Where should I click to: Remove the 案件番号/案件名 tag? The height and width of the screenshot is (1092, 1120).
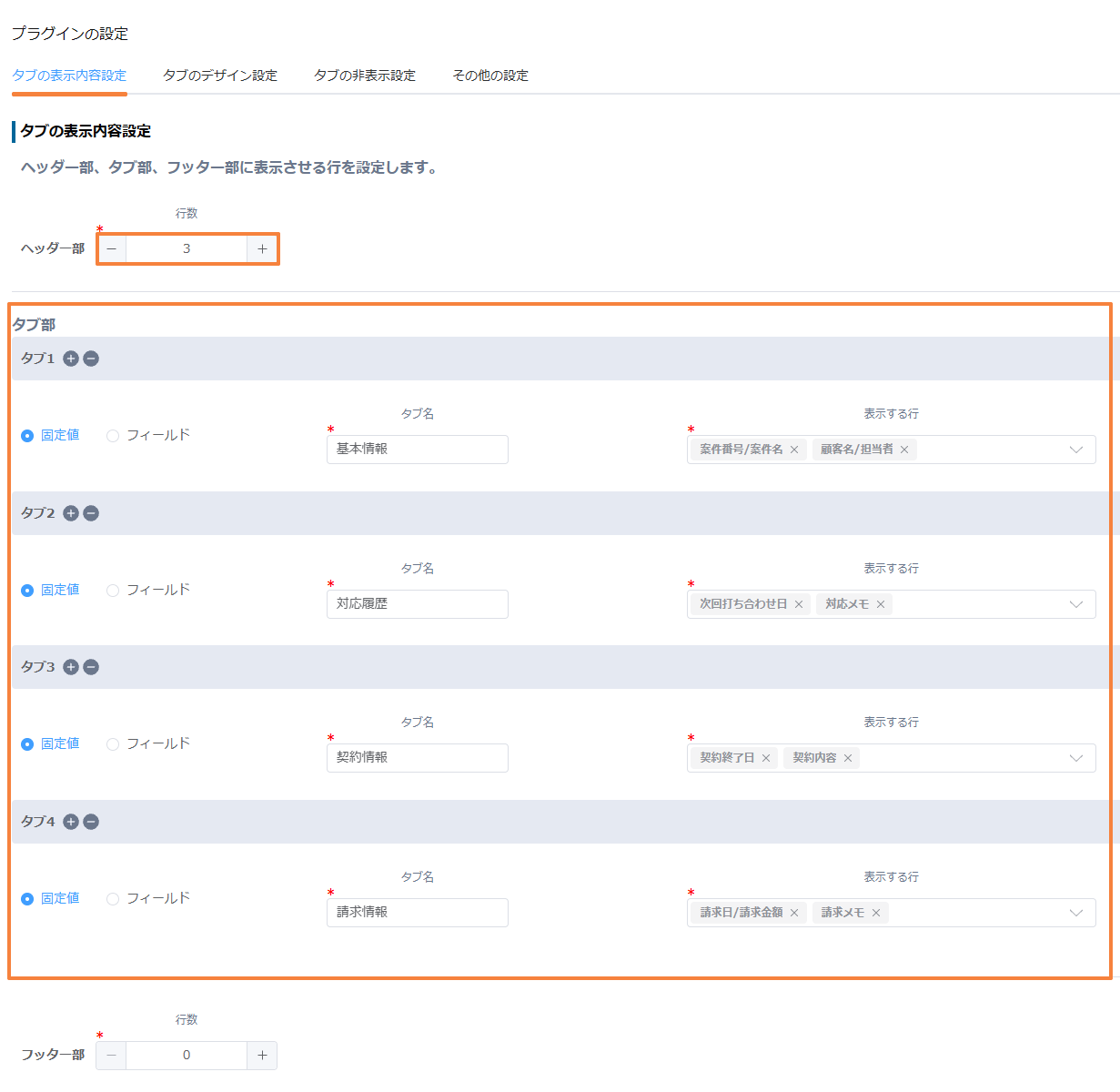coord(794,450)
